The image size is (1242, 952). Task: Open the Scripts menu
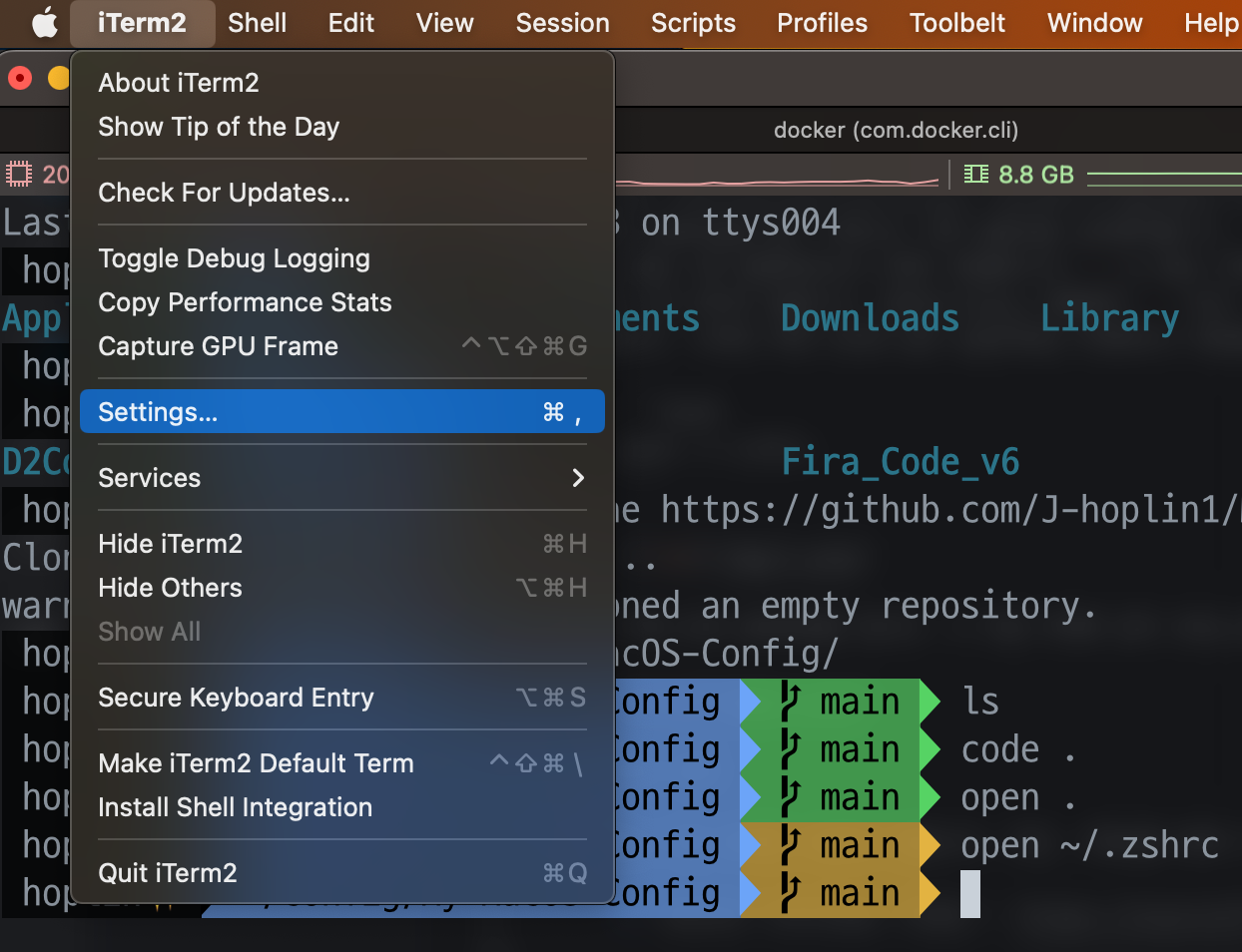coord(693,23)
